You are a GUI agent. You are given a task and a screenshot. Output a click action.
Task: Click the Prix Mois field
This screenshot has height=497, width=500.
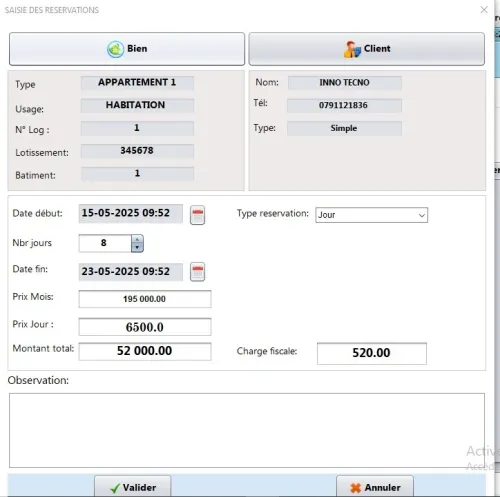pyautogui.click(x=145, y=299)
